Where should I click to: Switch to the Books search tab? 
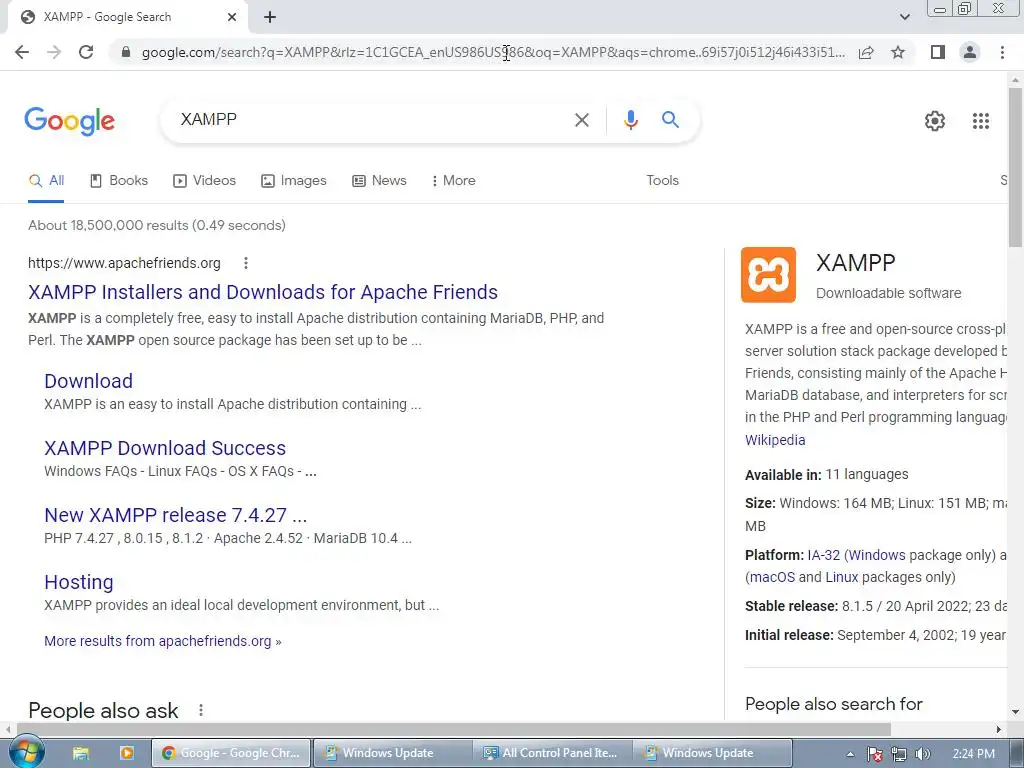[119, 181]
